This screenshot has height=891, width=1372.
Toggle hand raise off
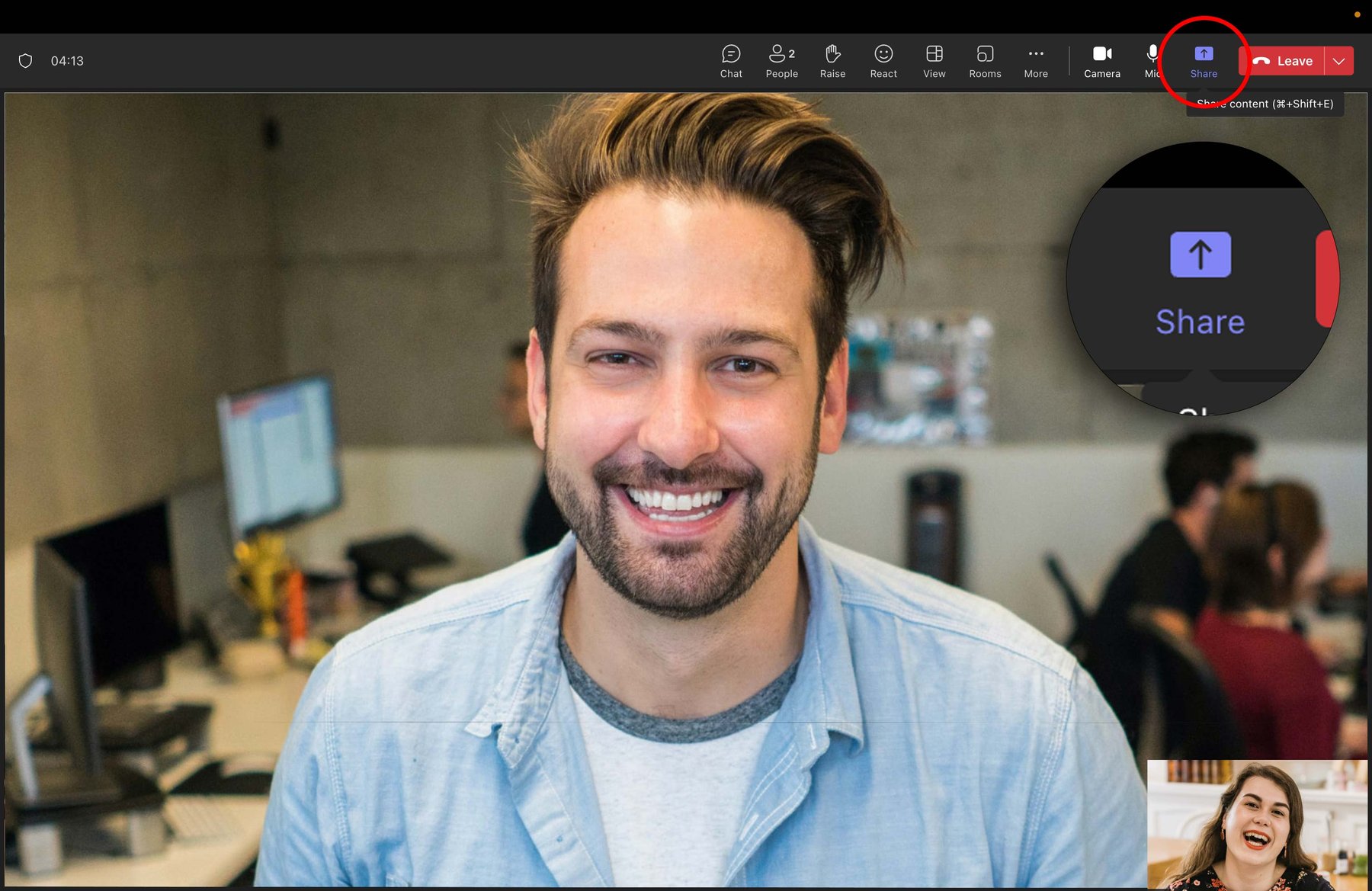tap(832, 60)
